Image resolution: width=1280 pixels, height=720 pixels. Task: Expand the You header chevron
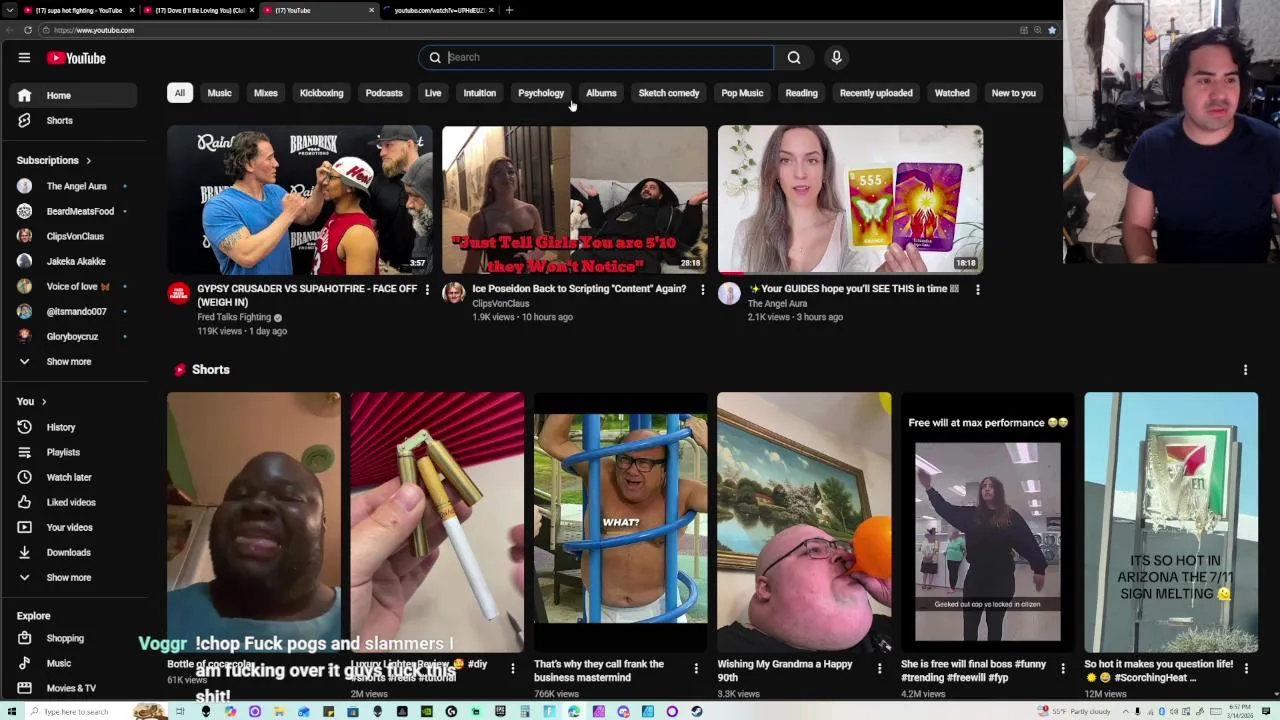pos(44,401)
